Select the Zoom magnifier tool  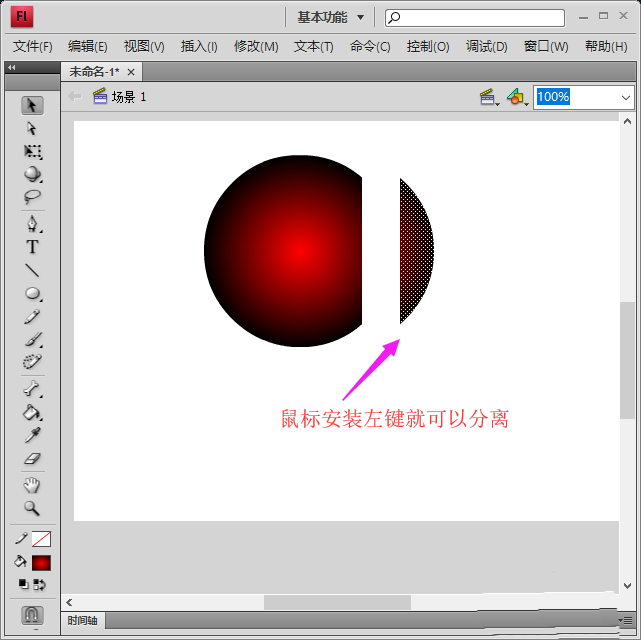click(x=32, y=508)
